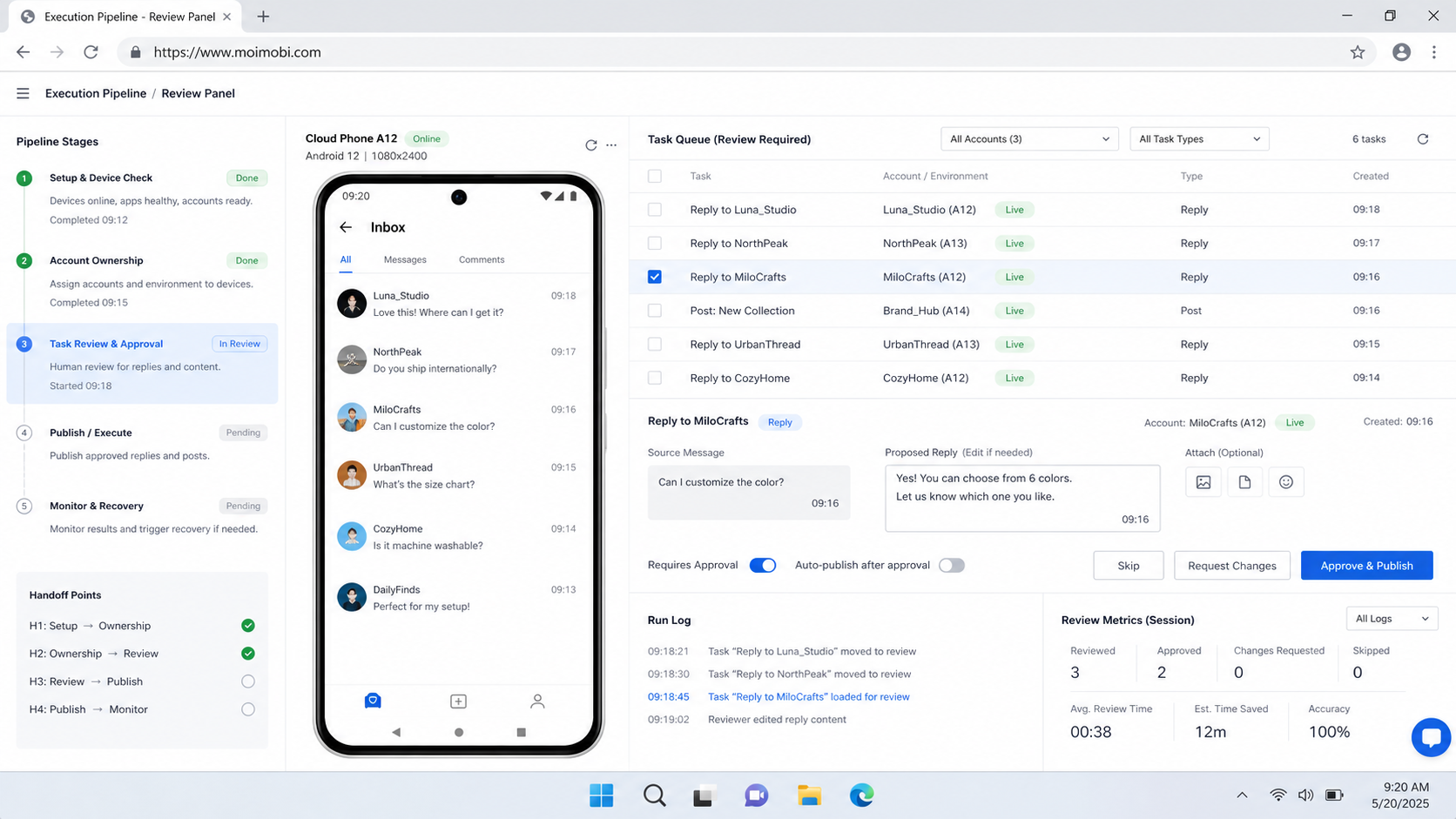Attach an image to the reply
The height and width of the screenshot is (819, 1456).
pyautogui.click(x=1203, y=482)
